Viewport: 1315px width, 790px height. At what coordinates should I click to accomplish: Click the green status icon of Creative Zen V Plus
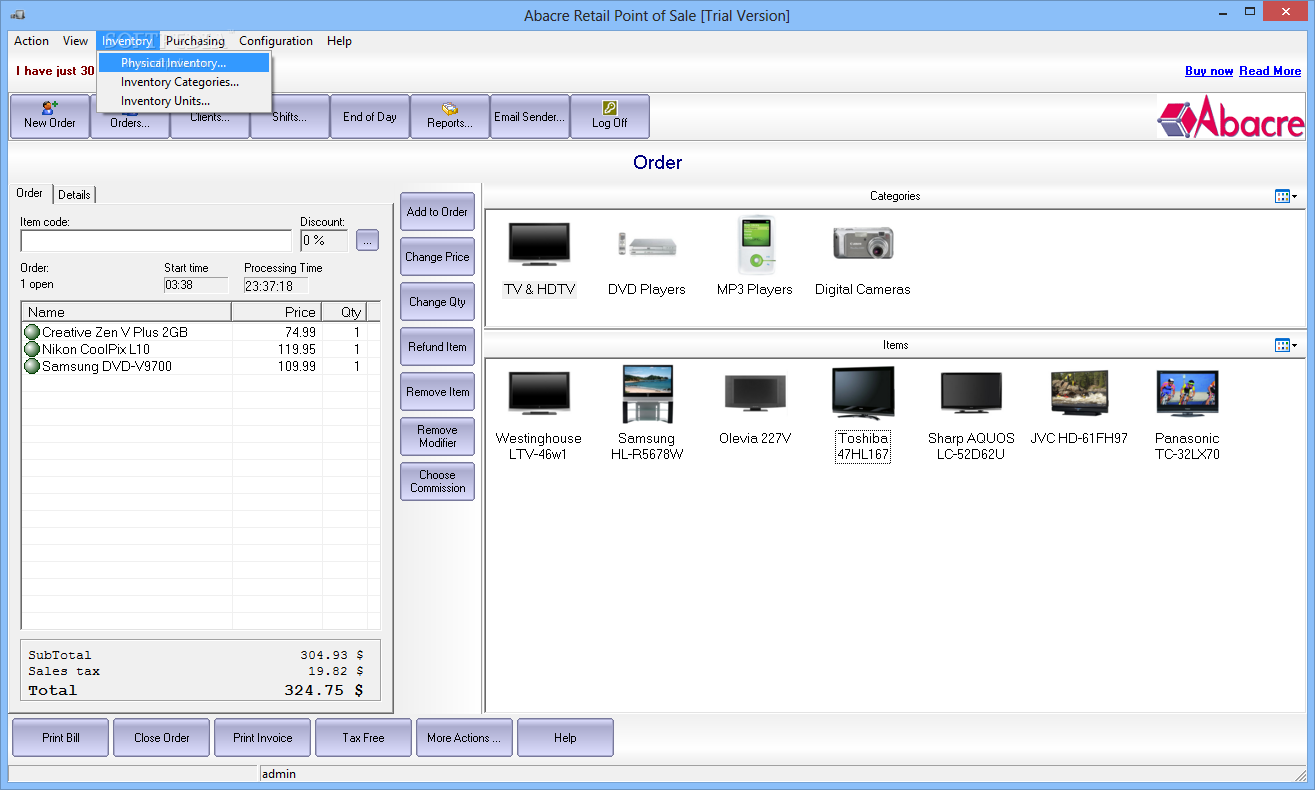click(x=32, y=332)
